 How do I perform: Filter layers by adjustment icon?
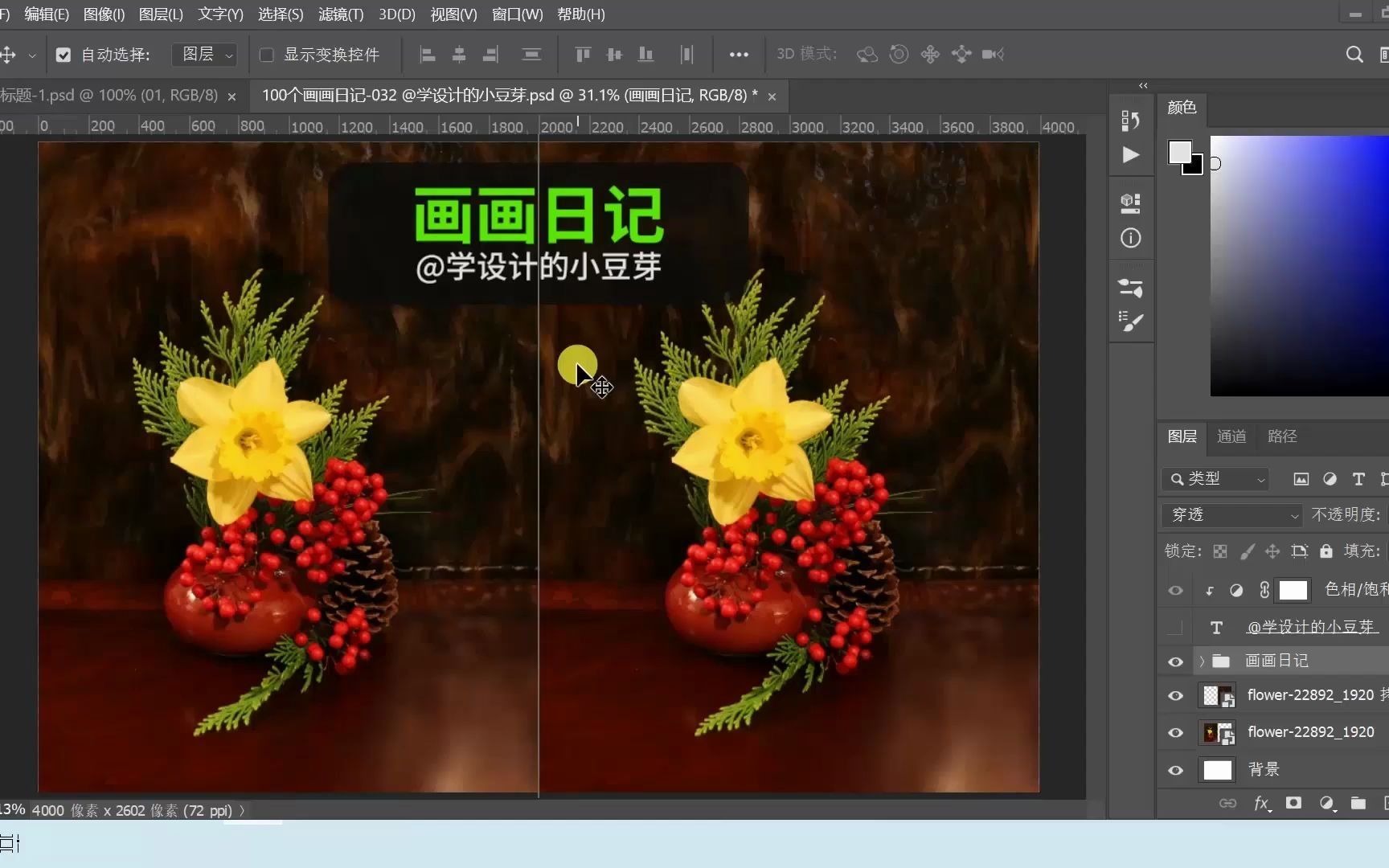1330,479
